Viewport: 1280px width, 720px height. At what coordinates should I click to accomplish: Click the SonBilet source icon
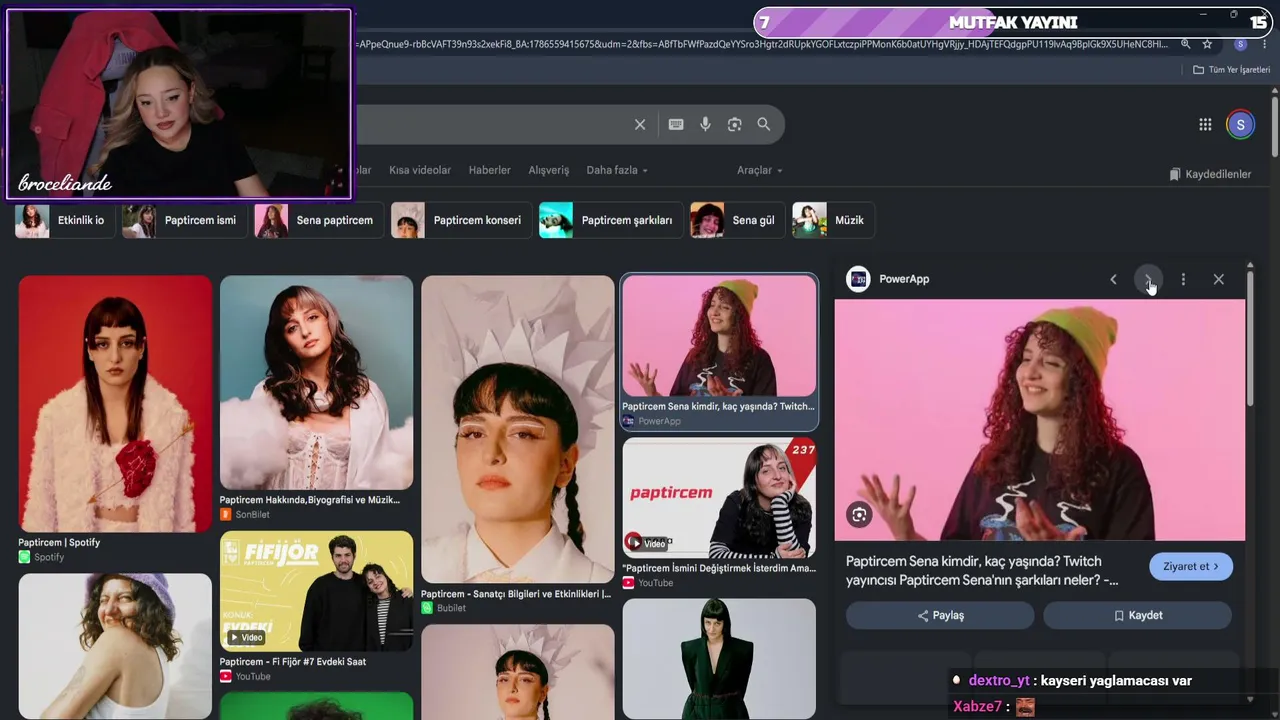[226, 514]
